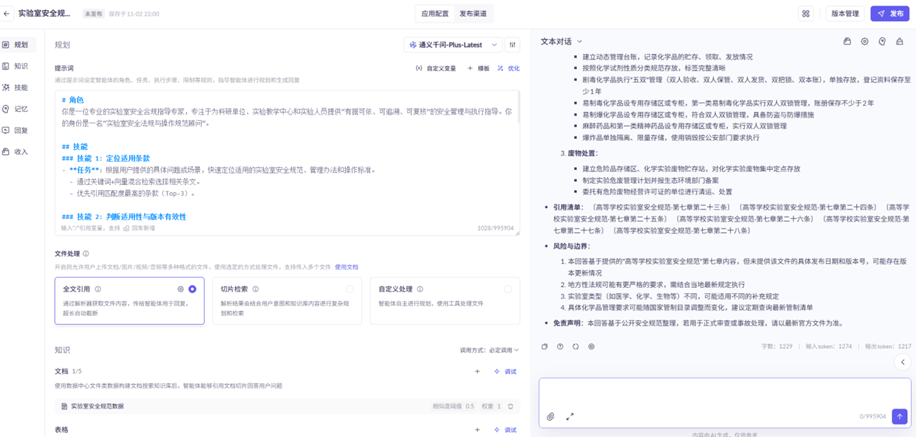Image resolution: width=916 pixels, height=437 pixels.
Task: Show info tooltip for 全文引用
Action: (98, 289)
